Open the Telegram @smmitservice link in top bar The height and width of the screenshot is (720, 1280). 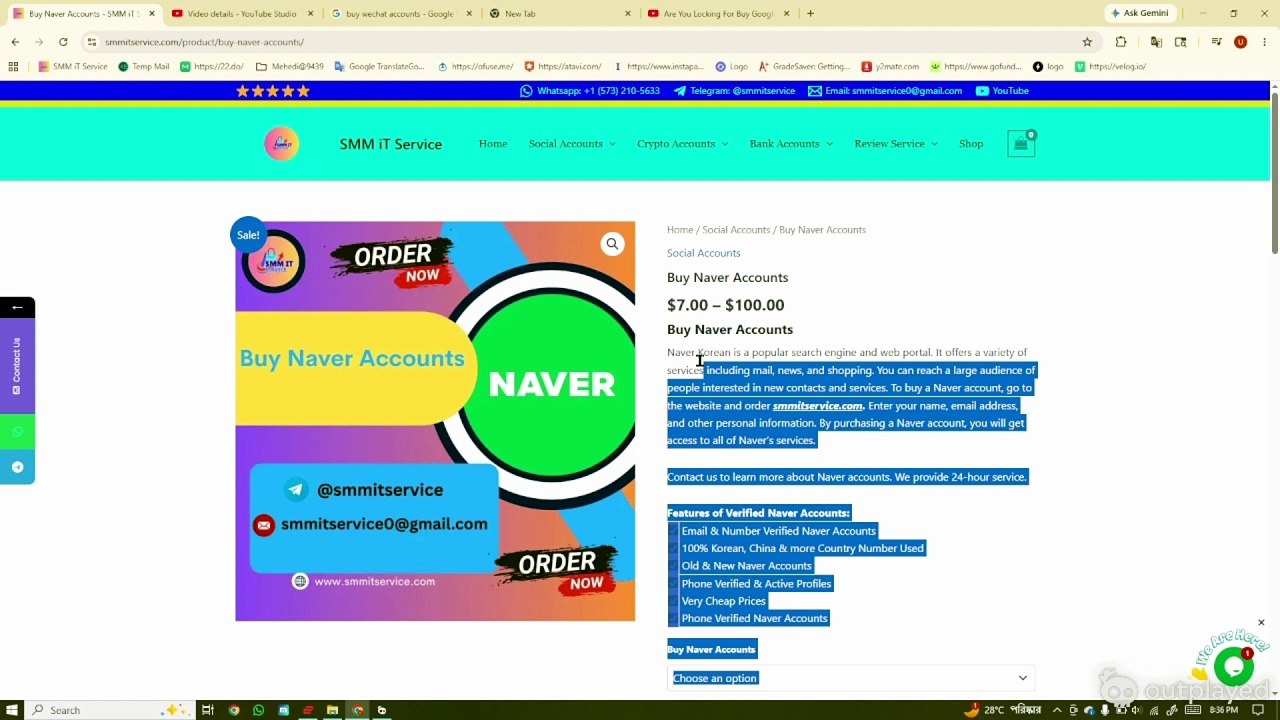pyautogui.click(x=734, y=91)
